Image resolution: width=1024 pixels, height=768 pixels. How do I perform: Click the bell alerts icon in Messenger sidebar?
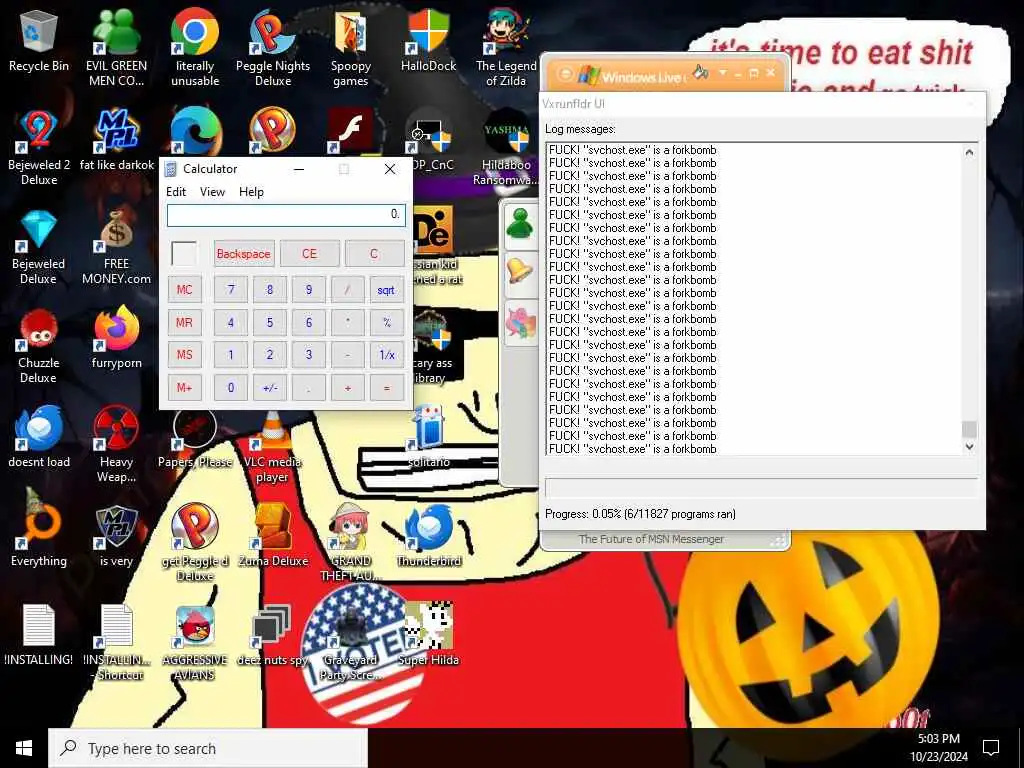520,270
